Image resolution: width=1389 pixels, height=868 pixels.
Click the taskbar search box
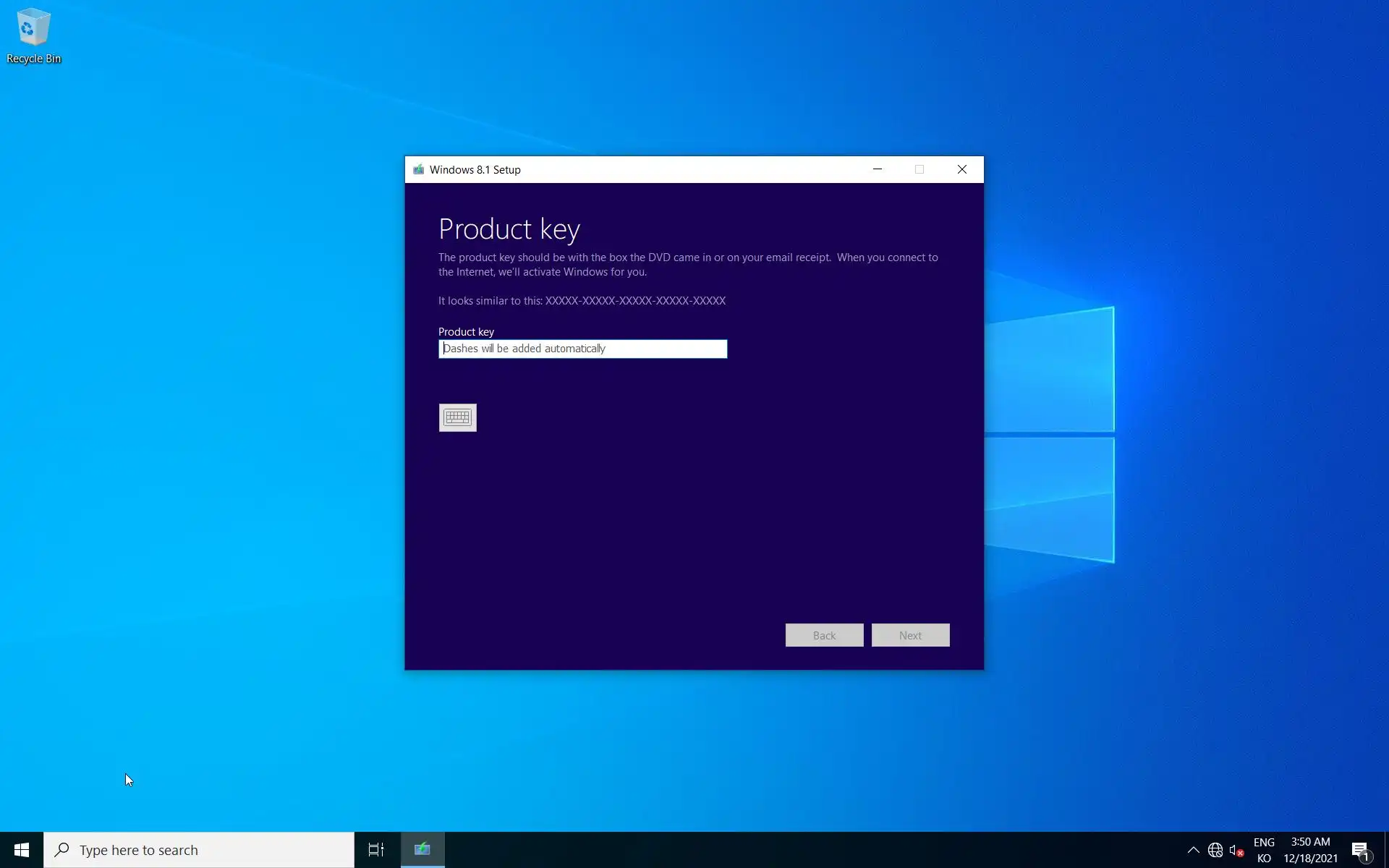click(x=199, y=850)
